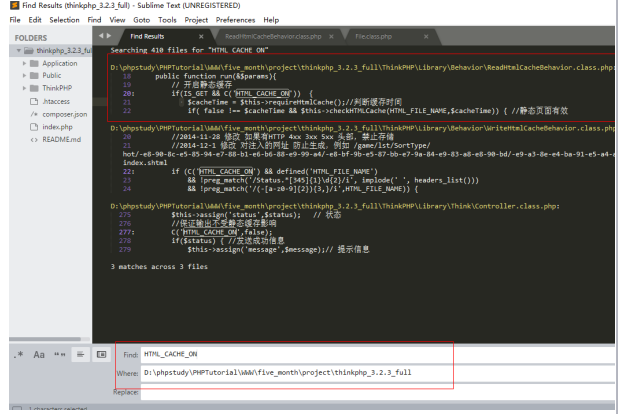Open README.md in sidebar
The image size is (618, 414).
pos(61,140)
